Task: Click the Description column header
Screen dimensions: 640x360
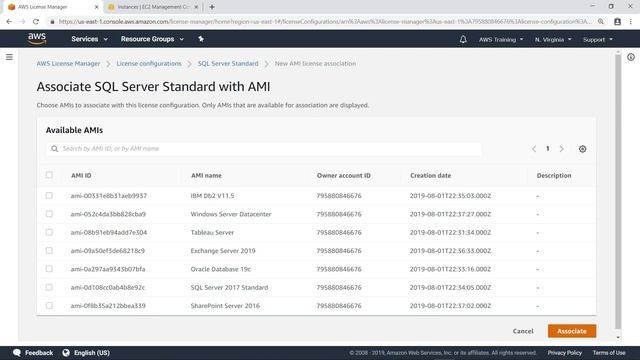Action: [x=554, y=176]
